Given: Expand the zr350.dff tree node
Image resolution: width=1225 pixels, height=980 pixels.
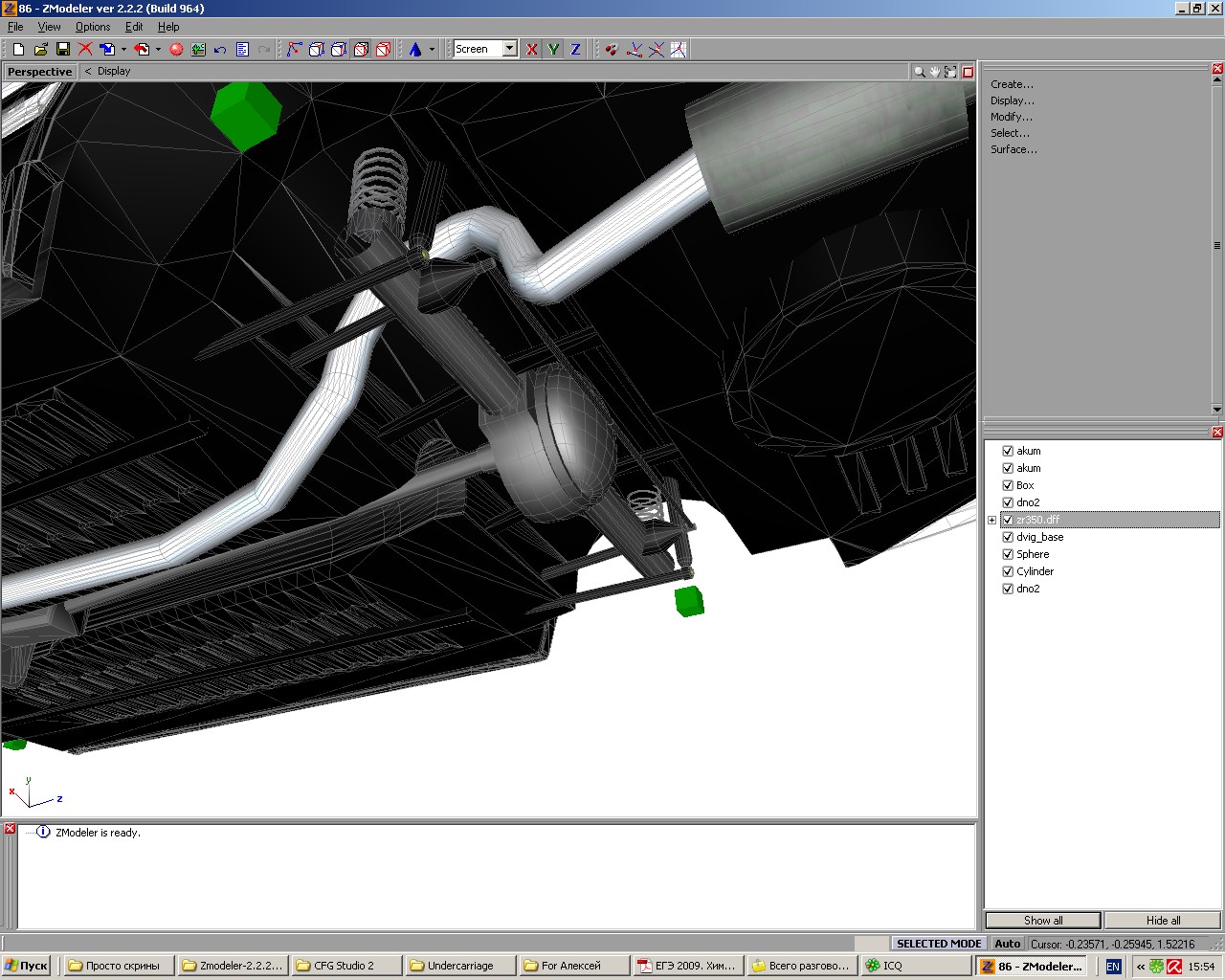Looking at the screenshot, I should click(992, 520).
